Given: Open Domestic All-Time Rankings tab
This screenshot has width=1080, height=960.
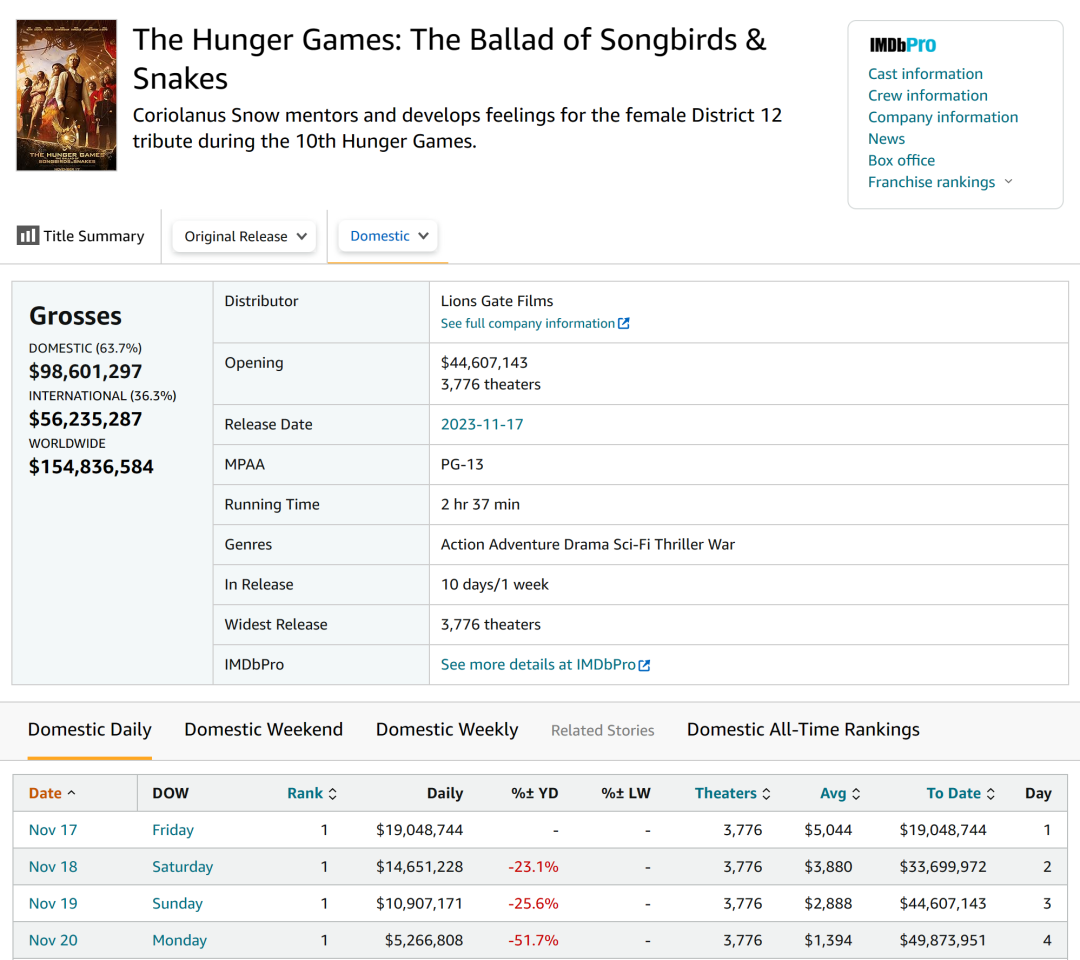Looking at the screenshot, I should click(x=803, y=730).
